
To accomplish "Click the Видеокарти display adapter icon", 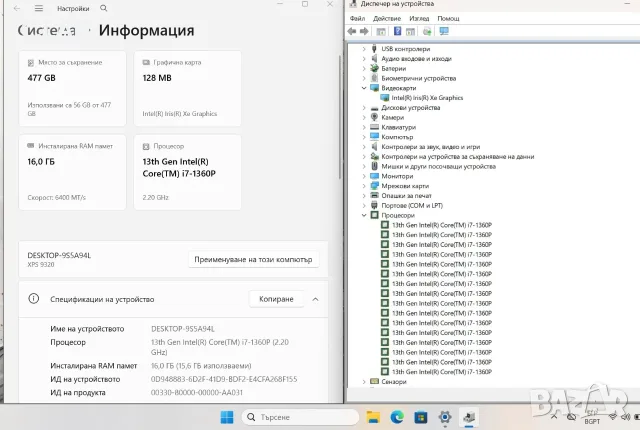I will [x=374, y=88].
